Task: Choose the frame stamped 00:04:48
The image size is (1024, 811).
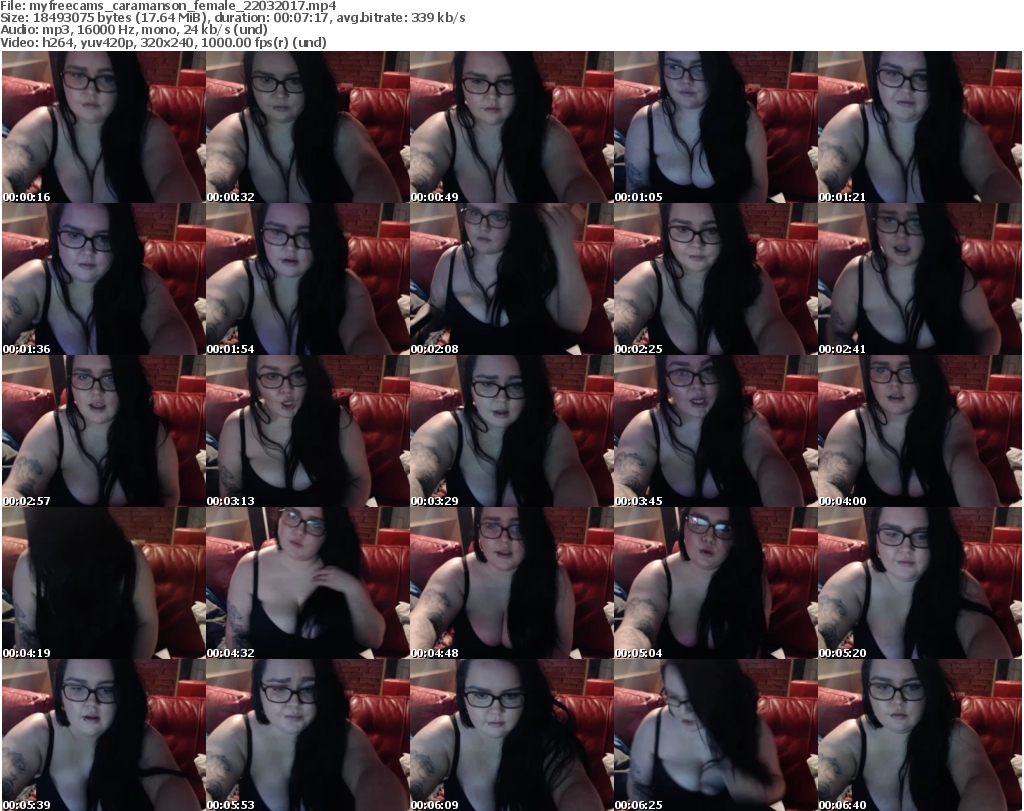Action: point(511,583)
